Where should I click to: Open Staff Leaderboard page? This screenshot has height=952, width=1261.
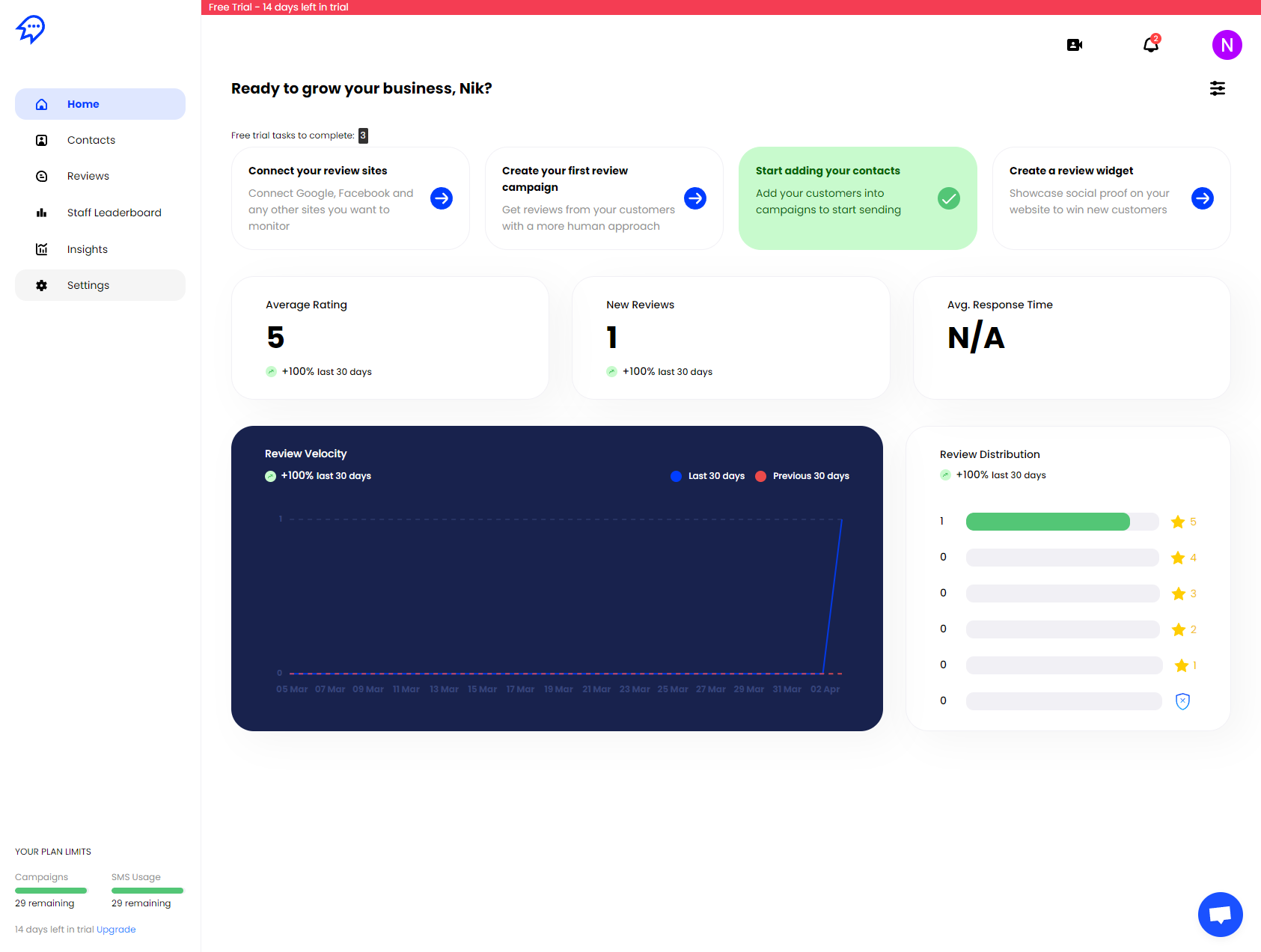point(100,213)
